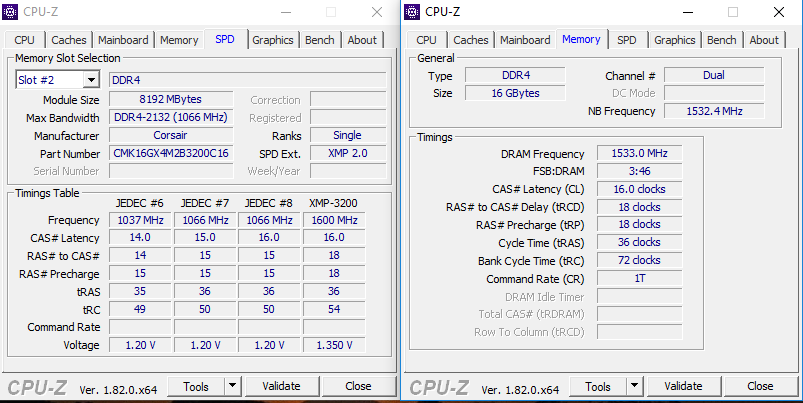Click JEDEC #6 frequency value 1037 MHz
Screen dimensions: 803x403
pos(140,220)
